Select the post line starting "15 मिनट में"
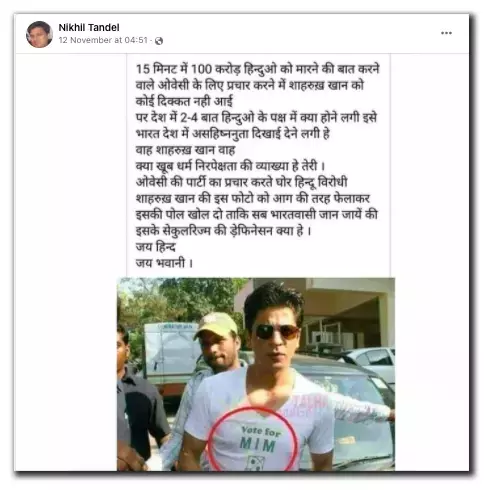488x490 pixels. (258, 69)
